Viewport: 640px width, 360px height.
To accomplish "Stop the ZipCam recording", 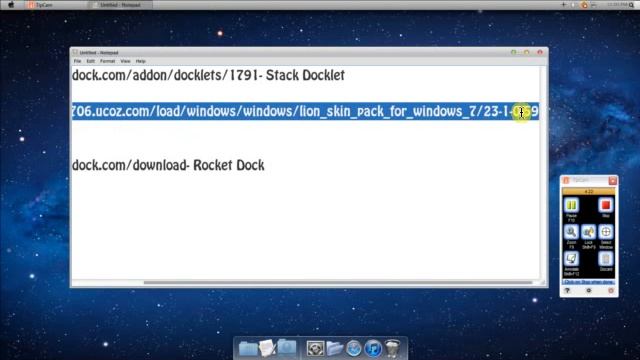I will 606,205.
